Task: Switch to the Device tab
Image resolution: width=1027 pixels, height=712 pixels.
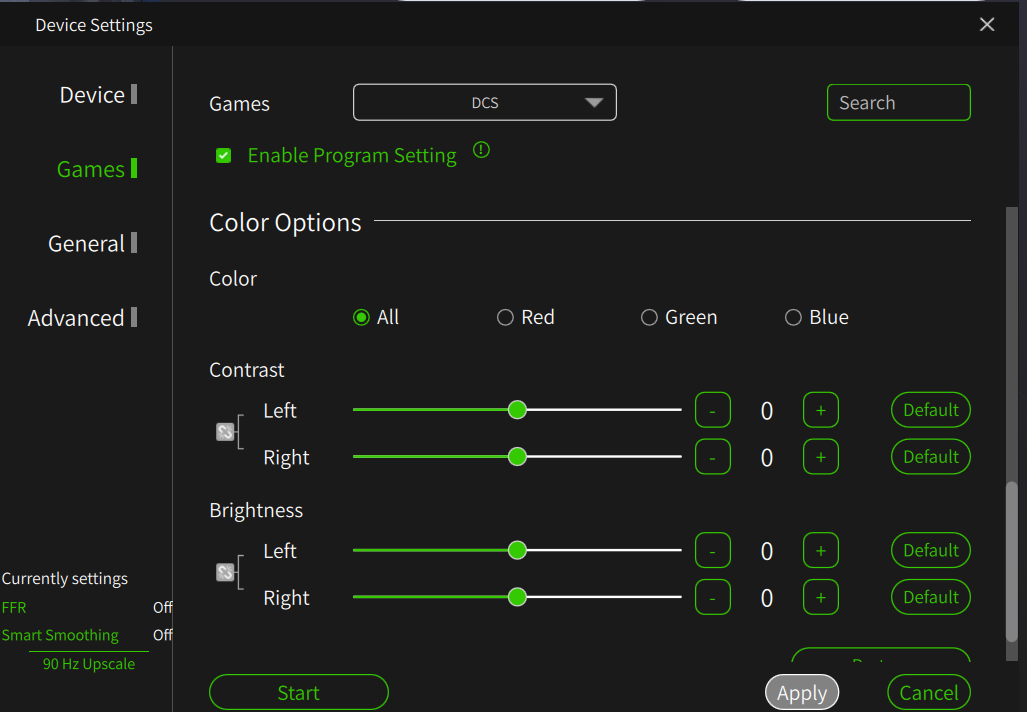Action: (x=92, y=95)
